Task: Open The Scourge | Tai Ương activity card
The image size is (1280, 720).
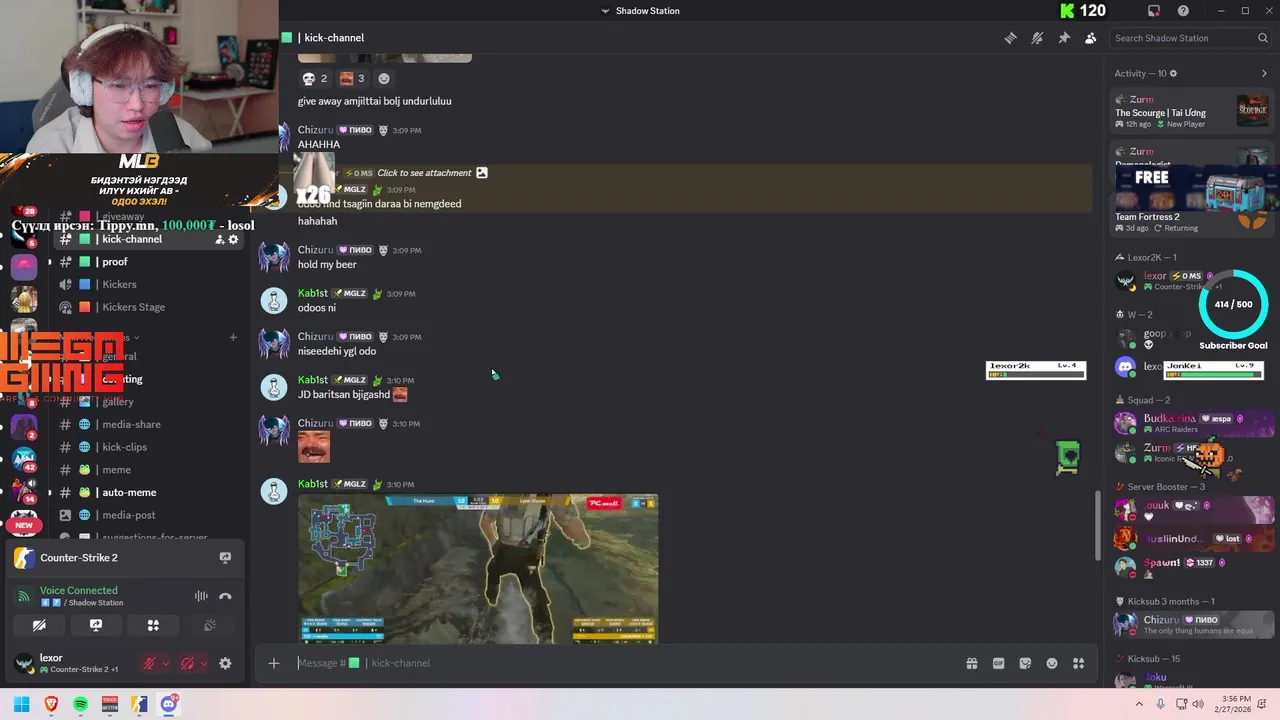Action: tap(1192, 112)
